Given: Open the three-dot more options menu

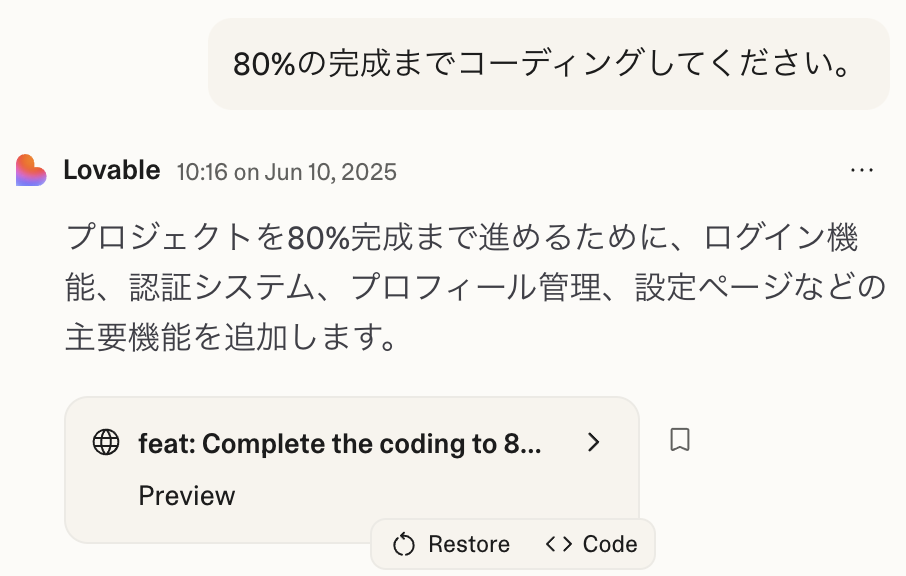Looking at the screenshot, I should pyautogui.click(x=862, y=170).
